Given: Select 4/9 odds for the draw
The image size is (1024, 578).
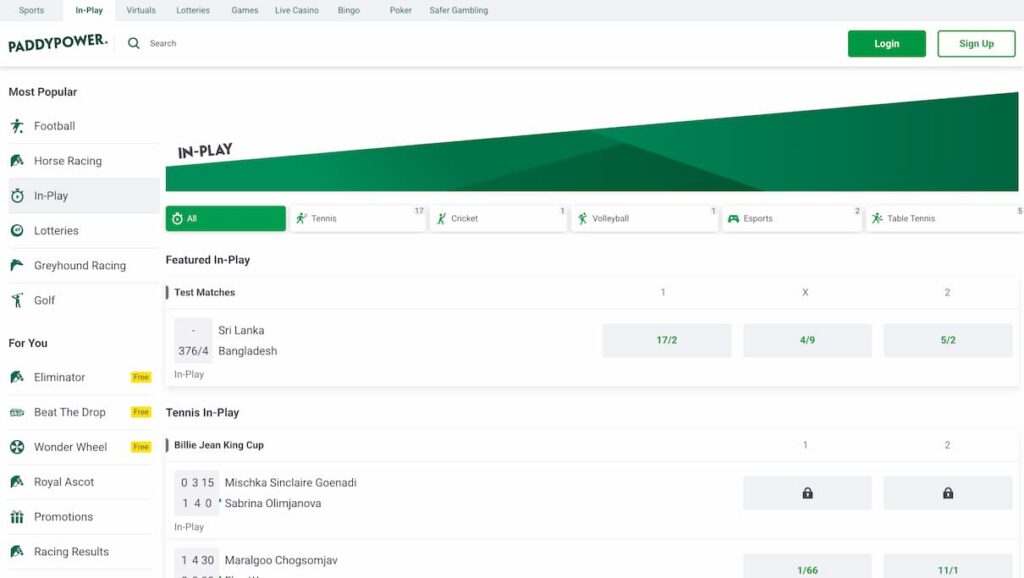Looking at the screenshot, I should (x=806, y=340).
